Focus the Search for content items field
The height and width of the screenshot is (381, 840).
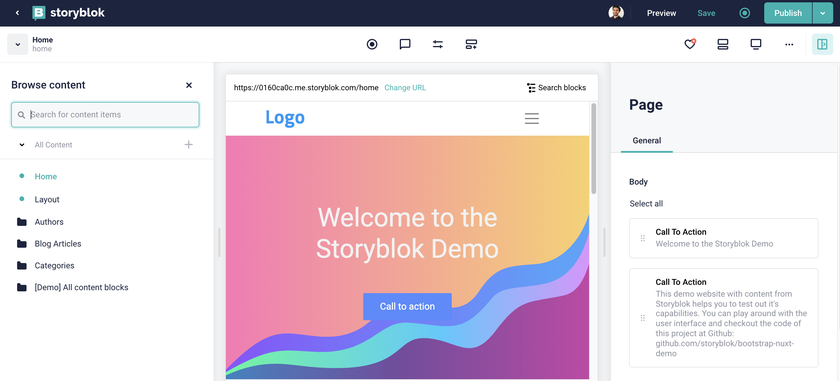105,115
